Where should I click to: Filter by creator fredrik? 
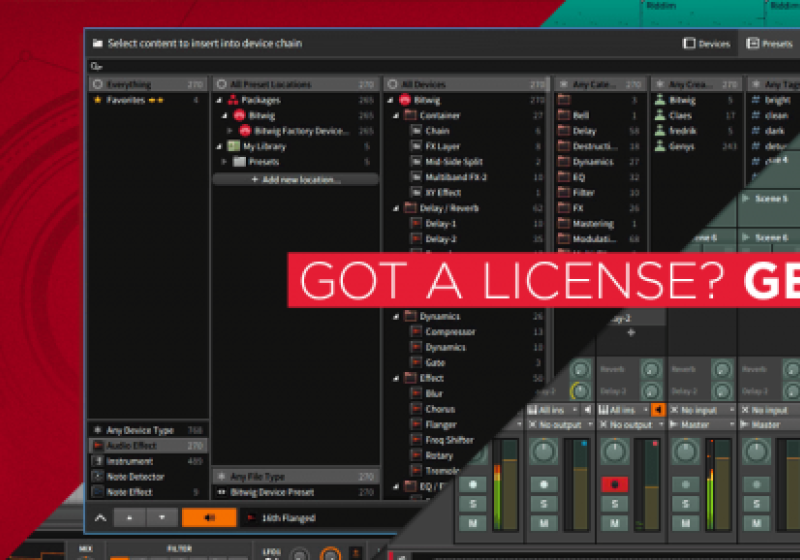point(683,131)
